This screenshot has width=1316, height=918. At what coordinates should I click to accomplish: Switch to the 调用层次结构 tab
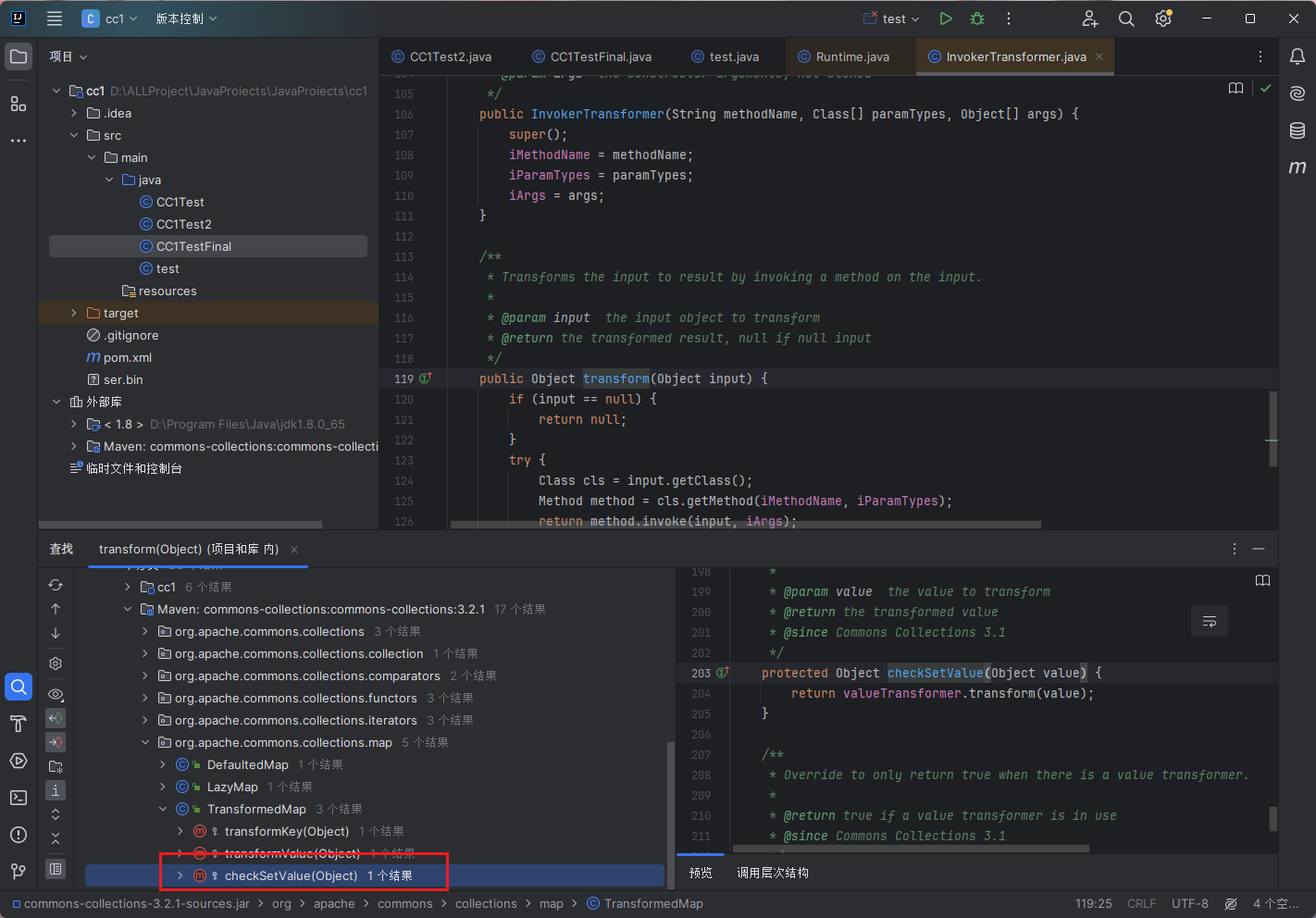click(x=772, y=873)
